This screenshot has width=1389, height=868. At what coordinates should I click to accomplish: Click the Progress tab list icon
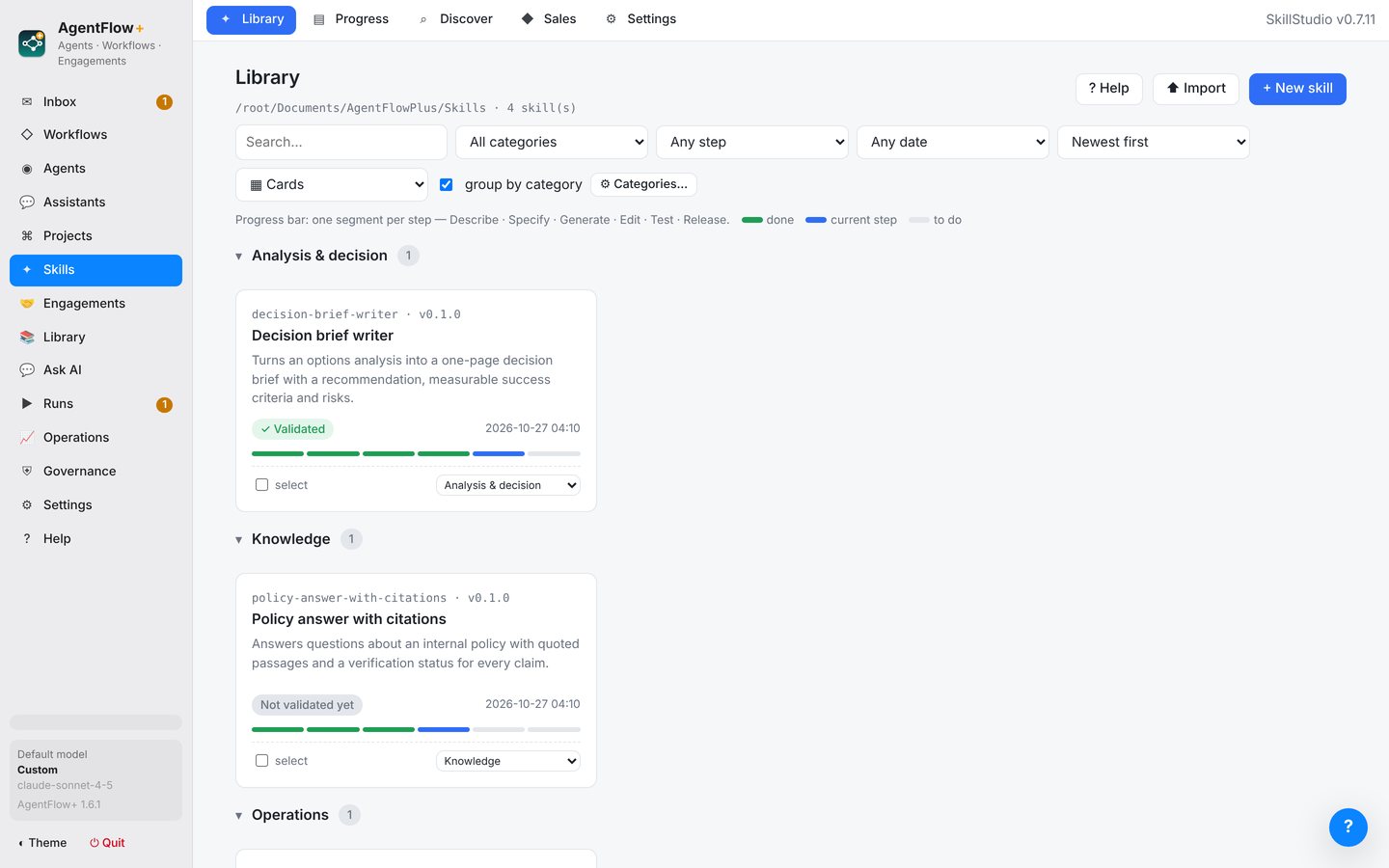pos(319,19)
